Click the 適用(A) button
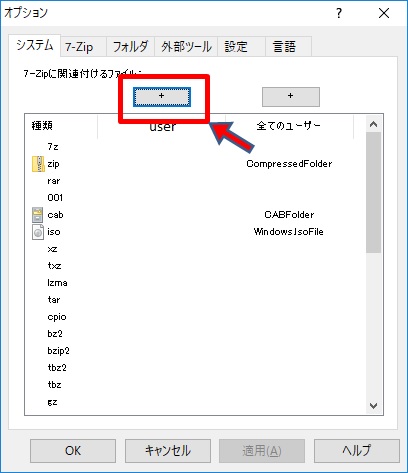Viewport: 408px width, 473px height. tap(262, 451)
